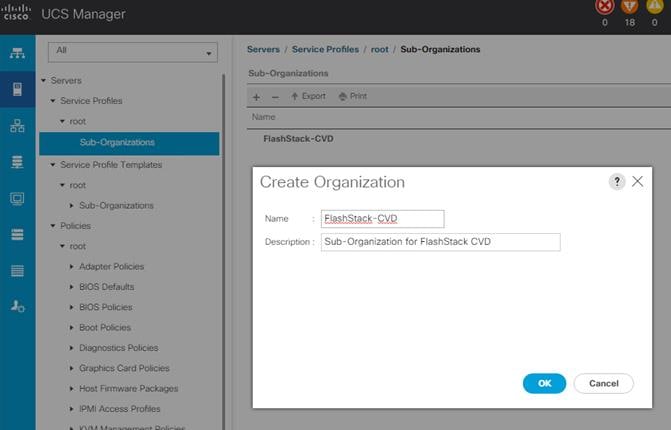Click the Cancel button
Image resolution: width=671 pixels, height=430 pixels.
click(x=603, y=383)
